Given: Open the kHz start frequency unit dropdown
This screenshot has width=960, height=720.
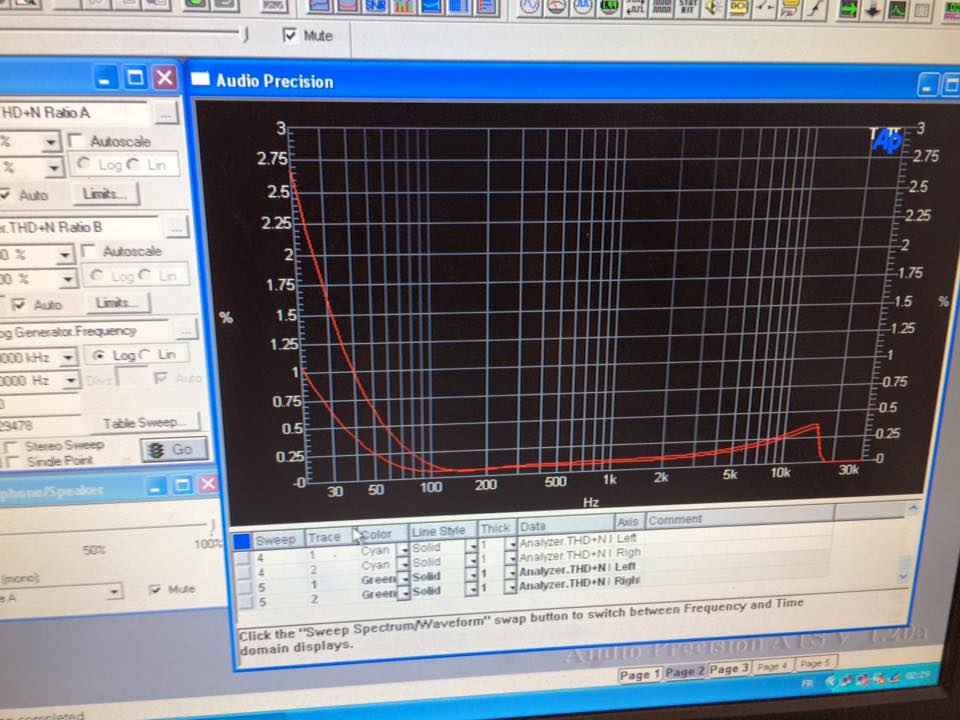Looking at the screenshot, I should 68,357.
